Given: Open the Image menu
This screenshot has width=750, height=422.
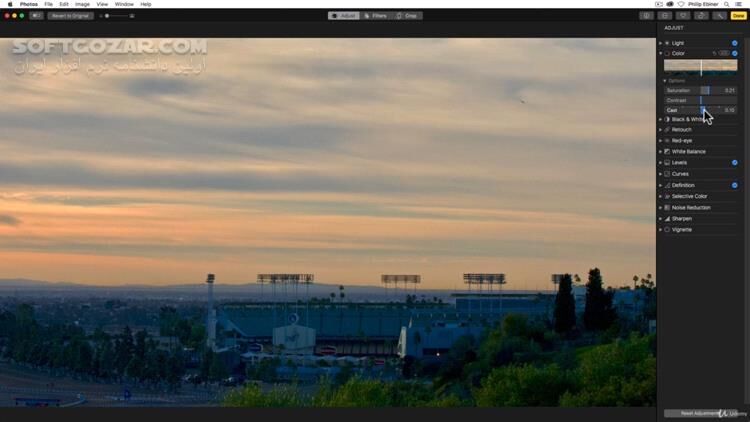Looking at the screenshot, I should coord(82,4).
